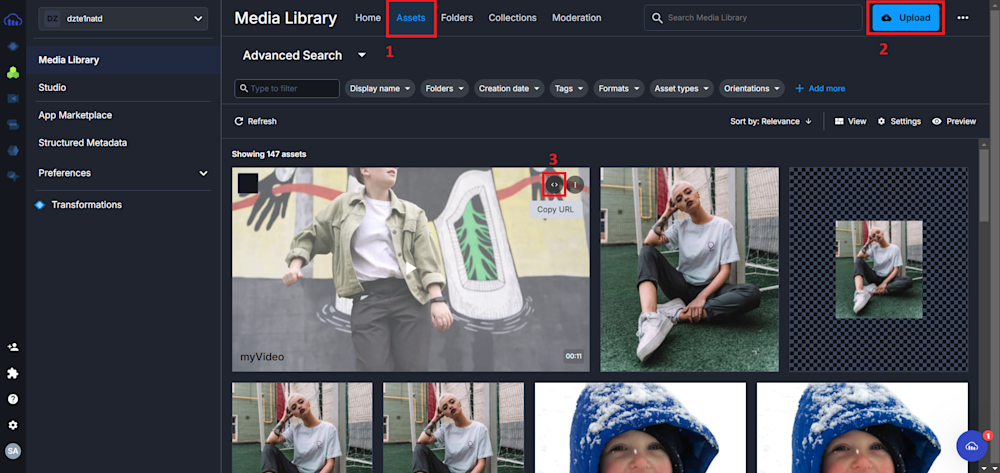Viewport: 1000px width, 473px height.
Task: Click the Showing 147 assets text
Action: point(269,154)
